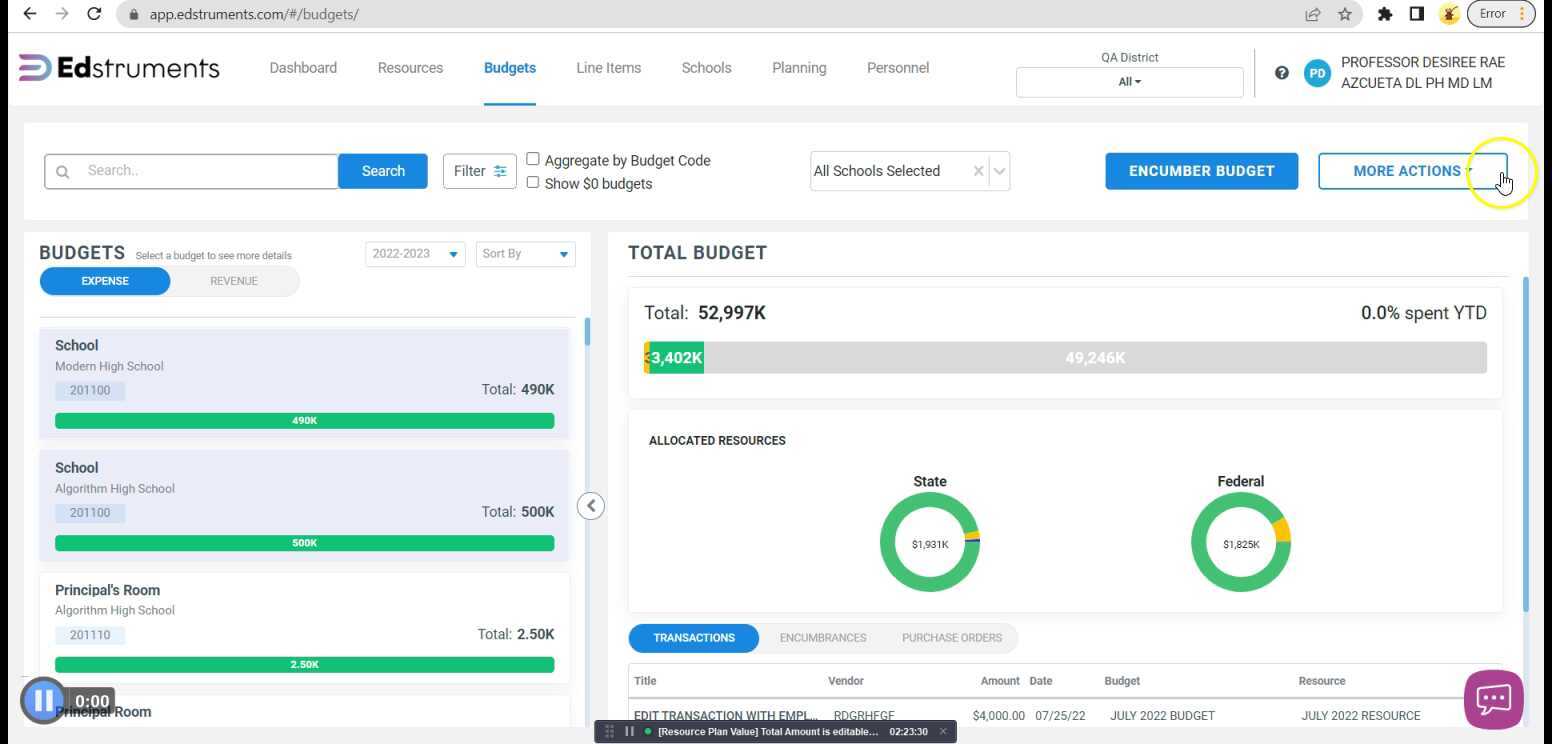Open the help question mark icon
This screenshot has height=744, width=1552.
pos(1282,73)
